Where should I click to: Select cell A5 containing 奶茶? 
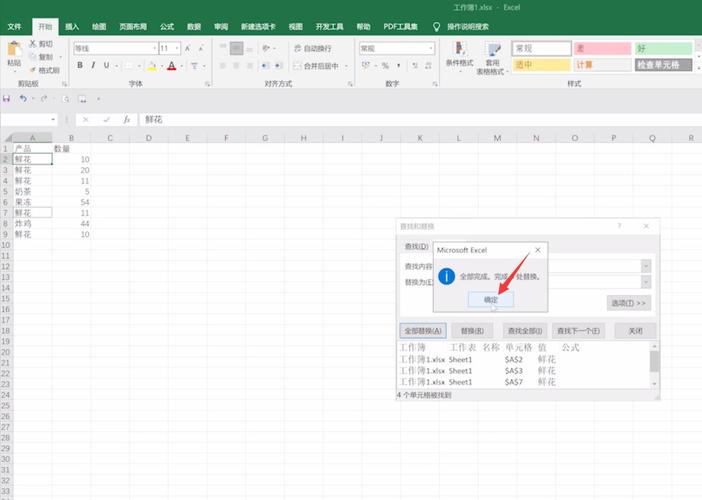pyautogui.click(x=33, y=192)
